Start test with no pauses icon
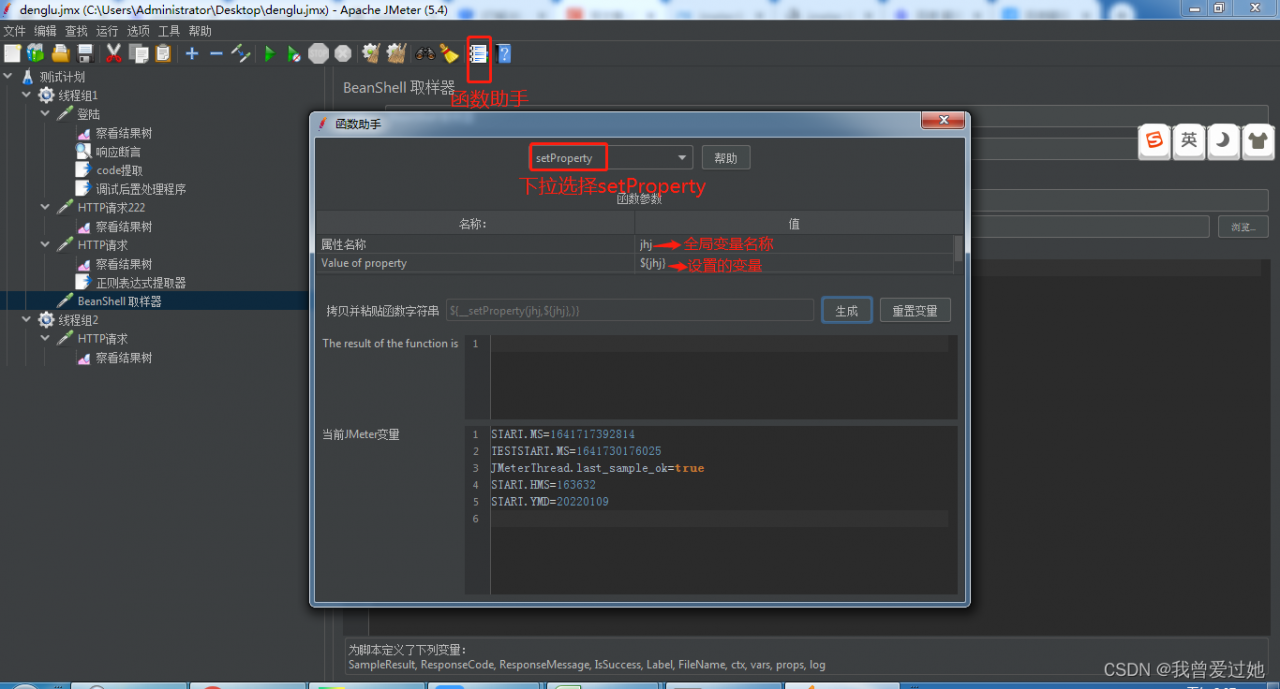This screenshot has height=689, width=1280. pos(294,54)
